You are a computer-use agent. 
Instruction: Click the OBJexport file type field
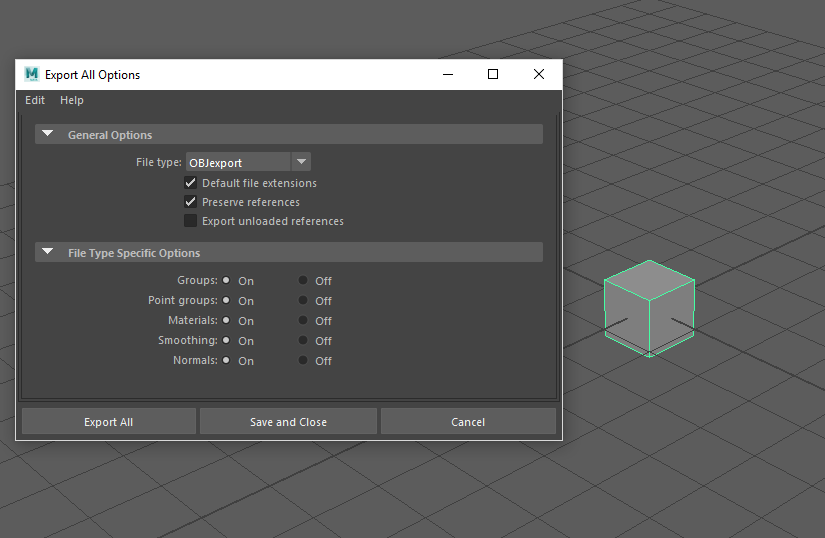click(x=238, y=162)
